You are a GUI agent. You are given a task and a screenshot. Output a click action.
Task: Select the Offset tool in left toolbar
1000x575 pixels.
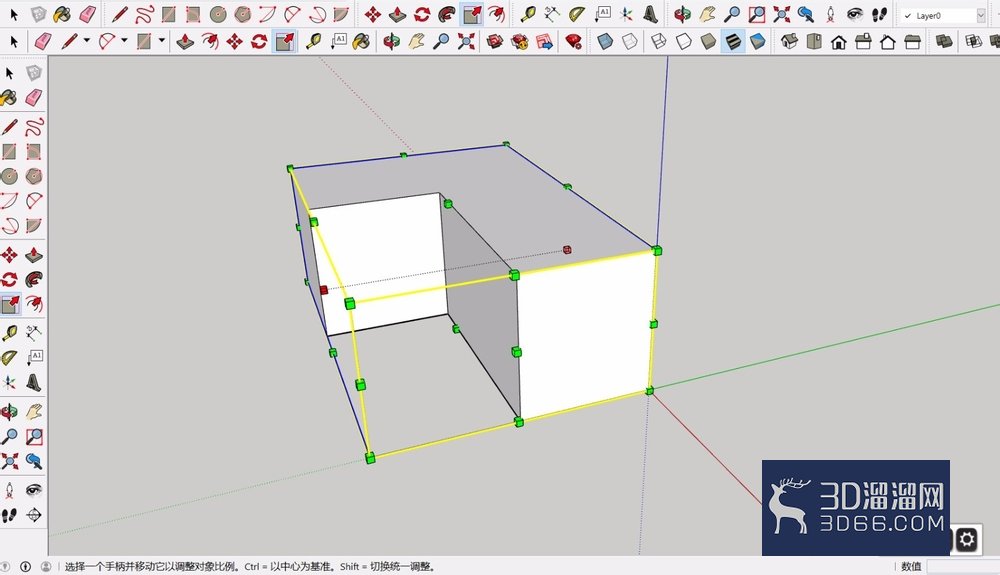[x=34, y=304]
